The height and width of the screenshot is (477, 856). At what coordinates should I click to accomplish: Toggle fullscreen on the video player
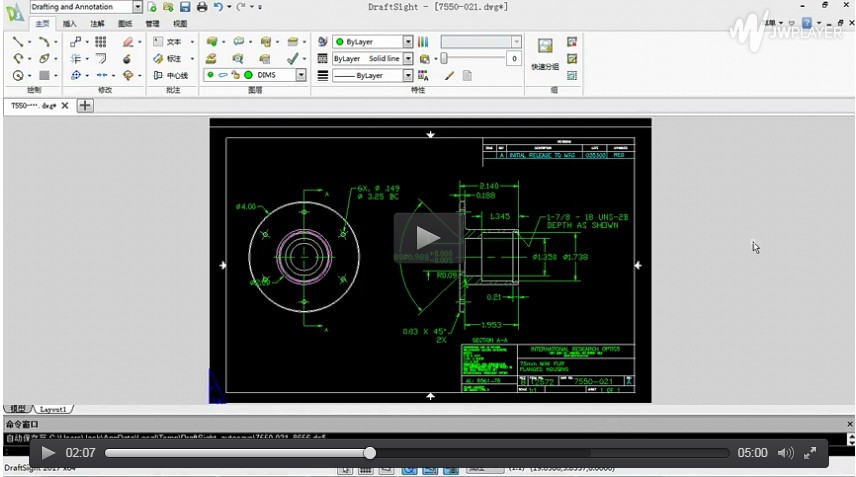click(810, 453)
